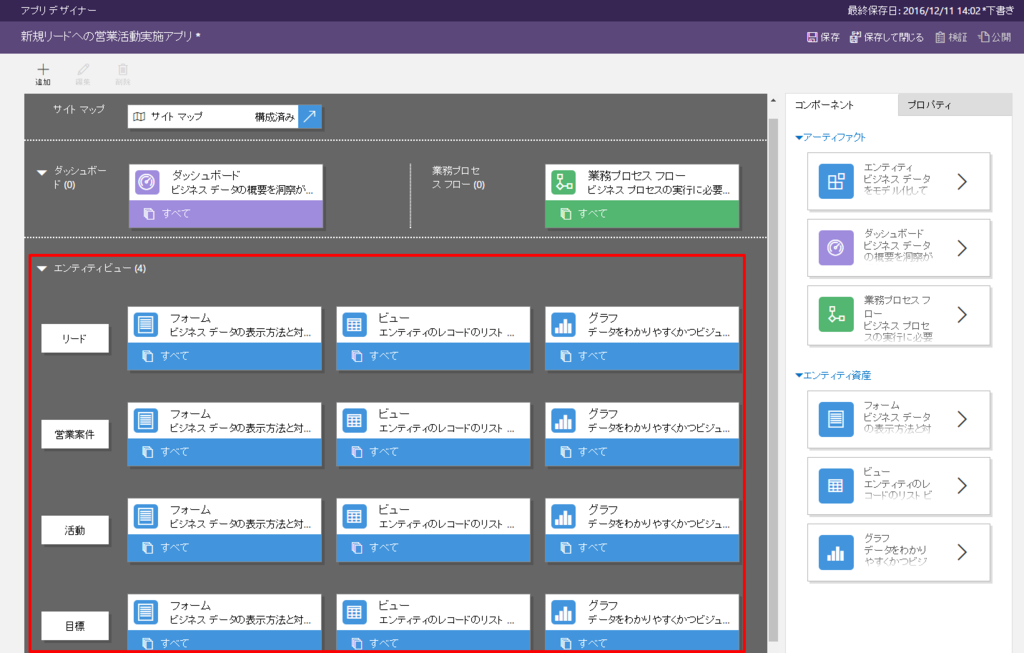Click the 追加 (add) plus icon
The height and width of the screenshot is (653, 1024).
click(x=43, y=69)
